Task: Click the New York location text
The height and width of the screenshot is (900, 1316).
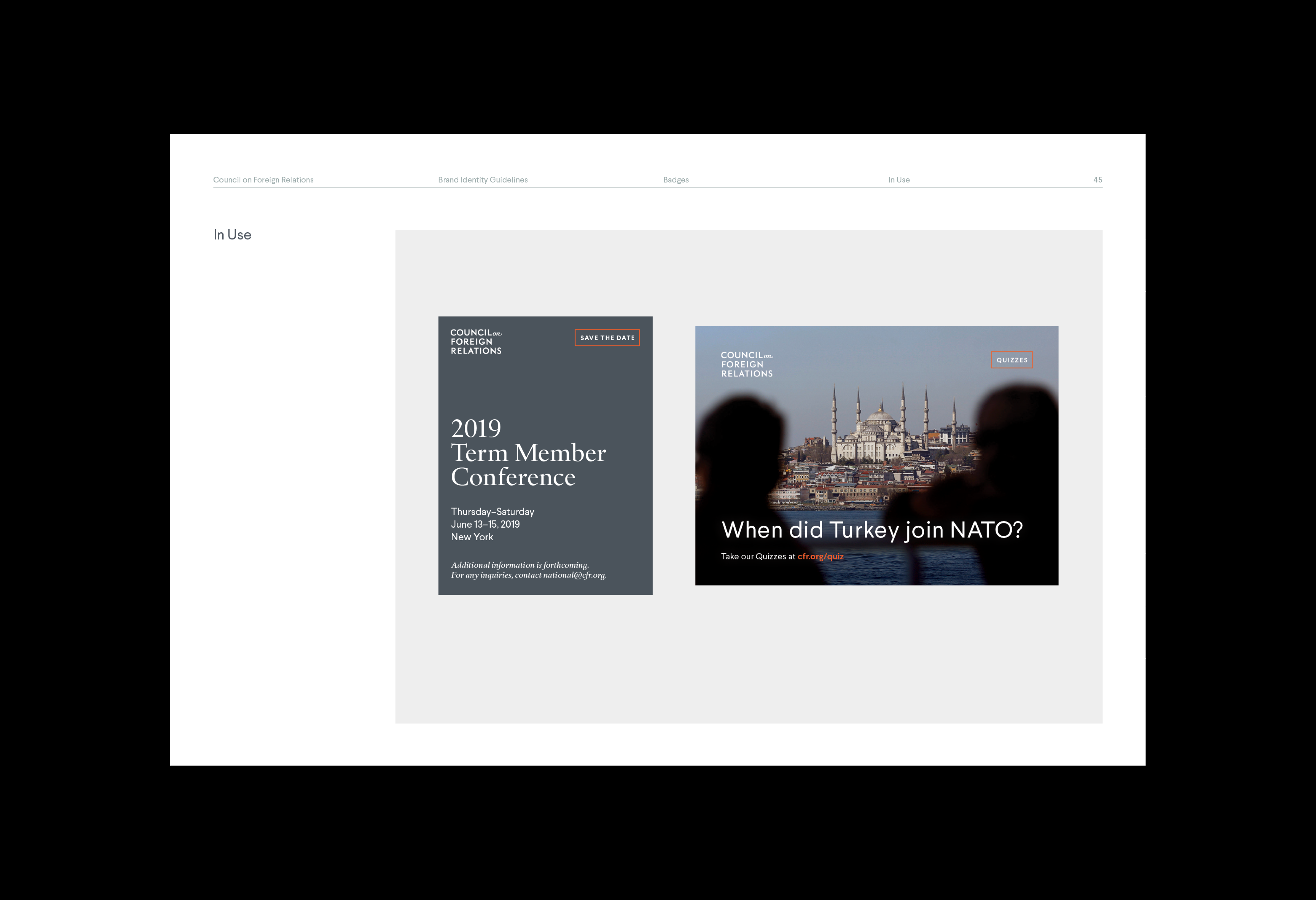Action: click(x=472, y=537)
